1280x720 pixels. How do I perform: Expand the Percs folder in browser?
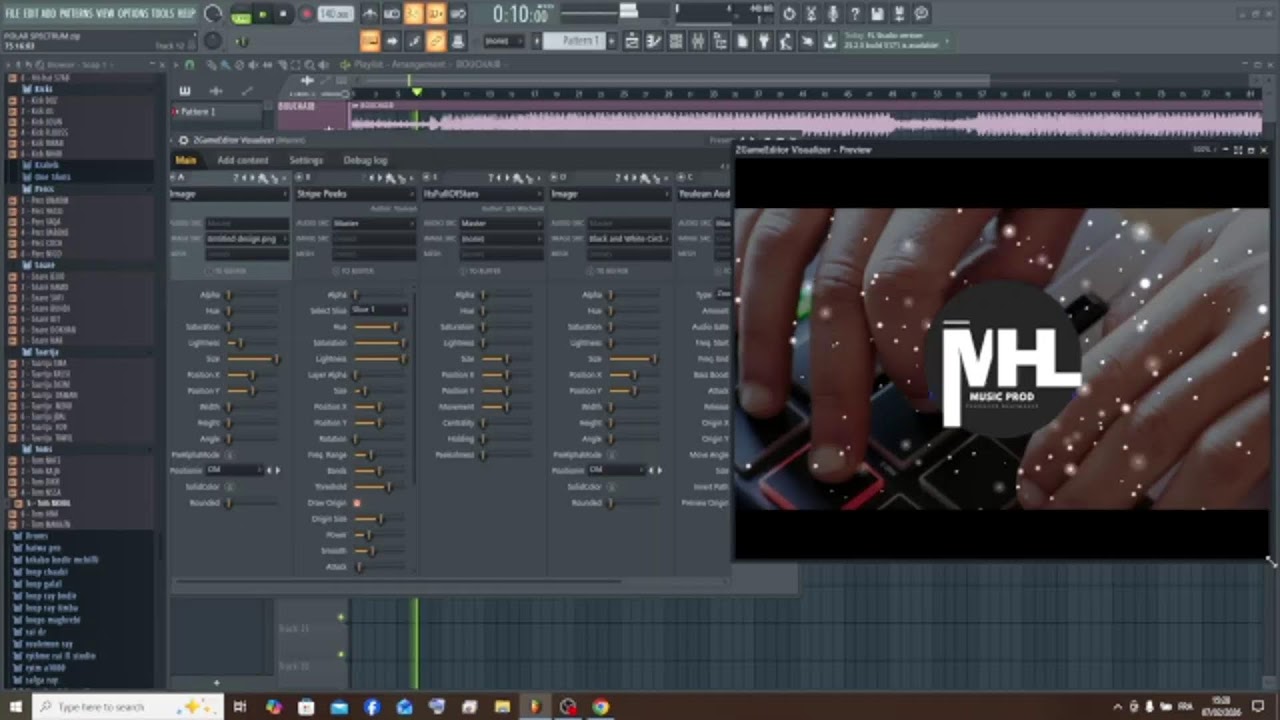coord(44,188)
